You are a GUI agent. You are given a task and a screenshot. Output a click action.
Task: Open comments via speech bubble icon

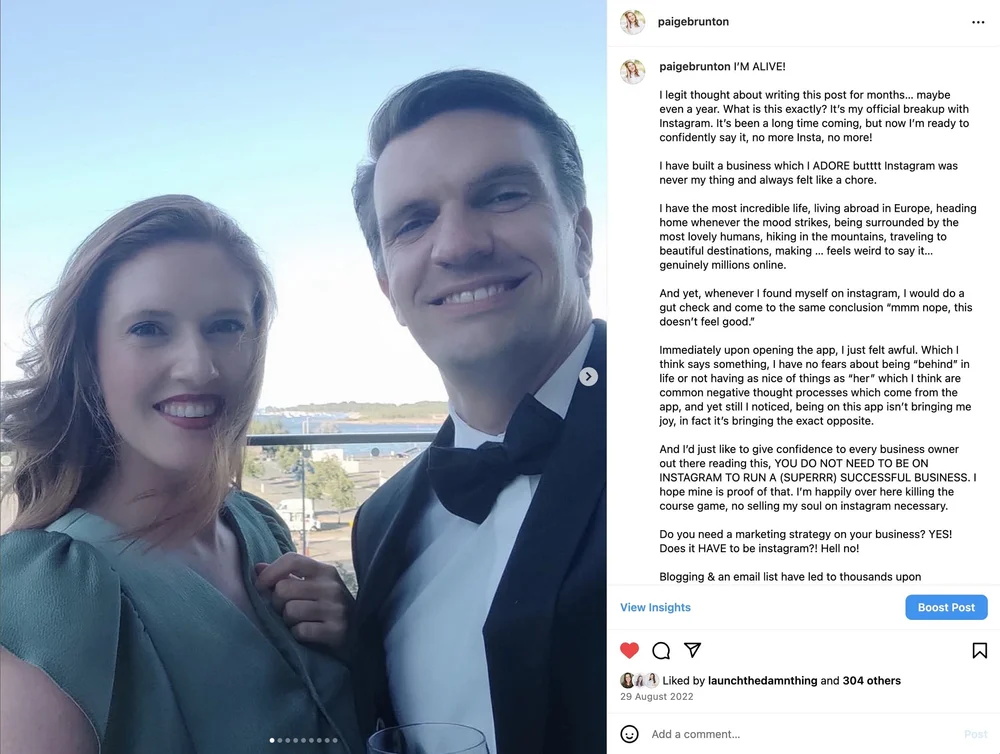pos(661,650)
